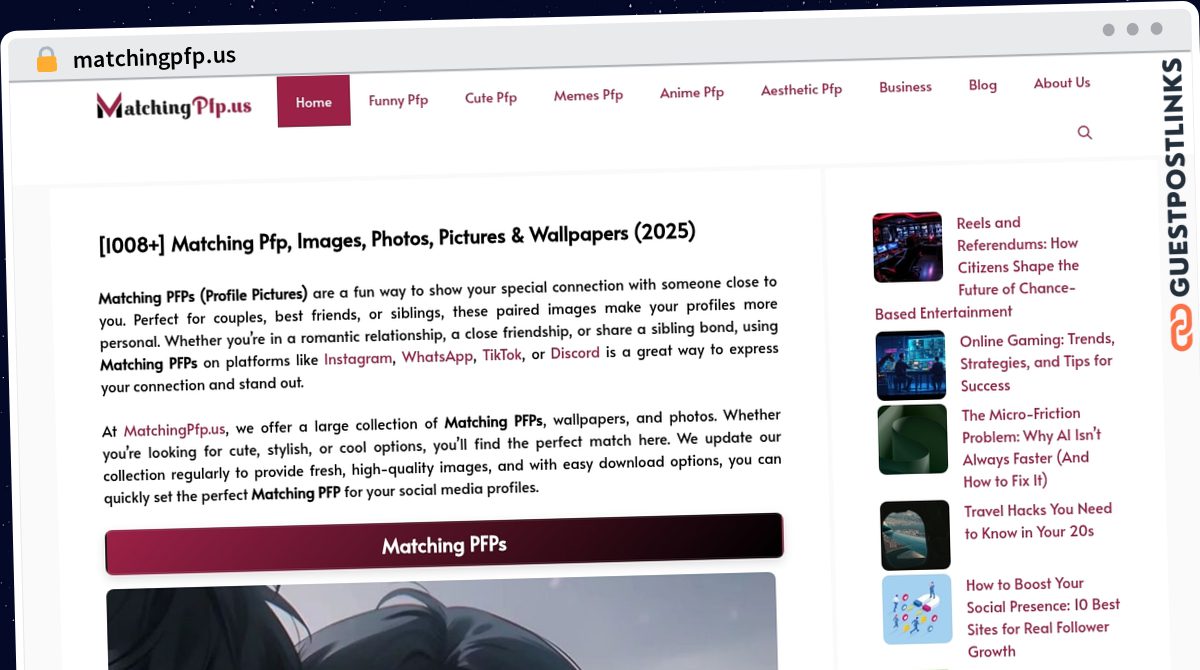Visit the About Us page
The width and height of the screenshot is (1200, 670).
[x=1062, y=83]
